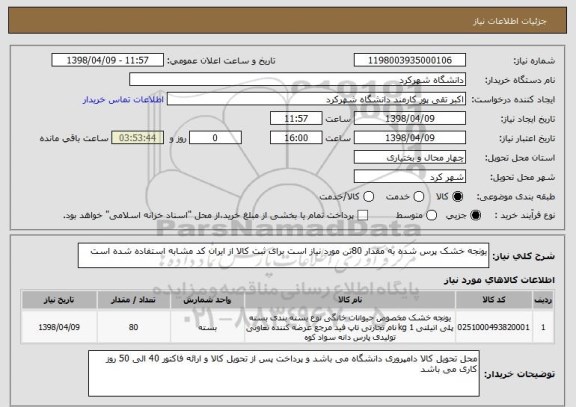
Task: Click the creation date field 1398/04/09
Action: click(x=410, y=119)
